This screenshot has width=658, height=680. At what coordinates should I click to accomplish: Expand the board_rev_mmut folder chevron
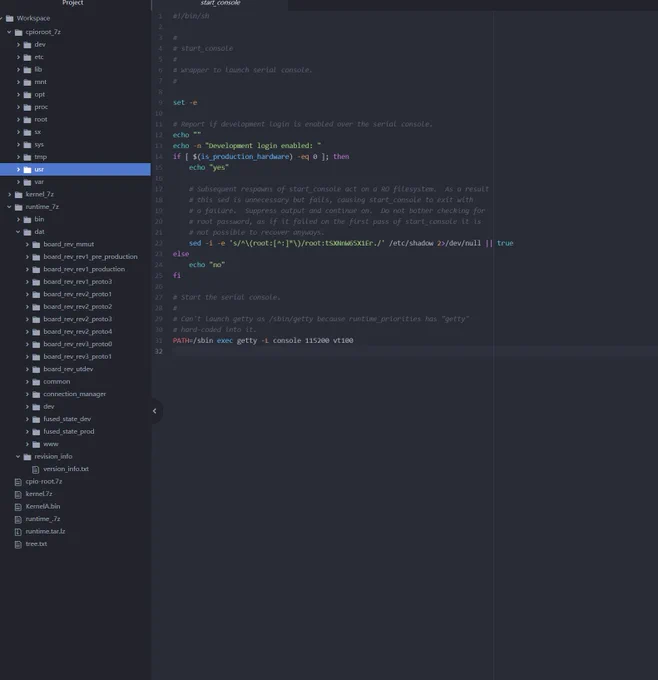(x=27, y=244)
